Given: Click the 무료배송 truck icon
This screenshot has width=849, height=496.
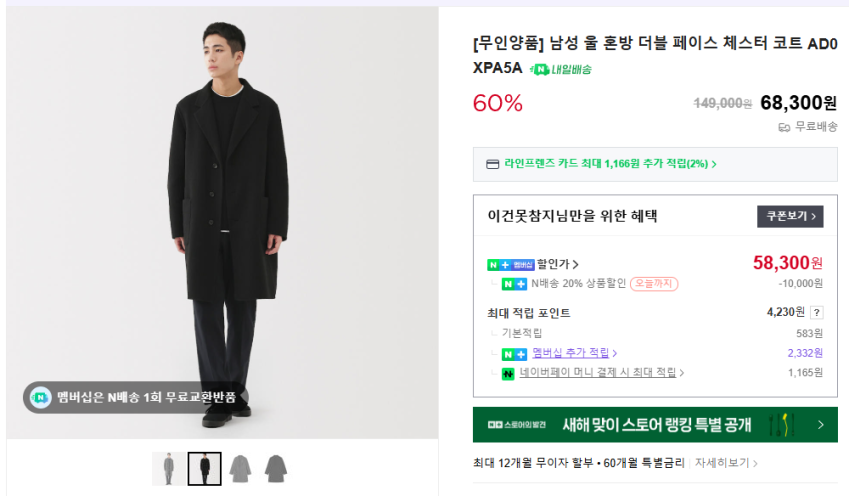Looking at the screenshot, I should point(784,127).
